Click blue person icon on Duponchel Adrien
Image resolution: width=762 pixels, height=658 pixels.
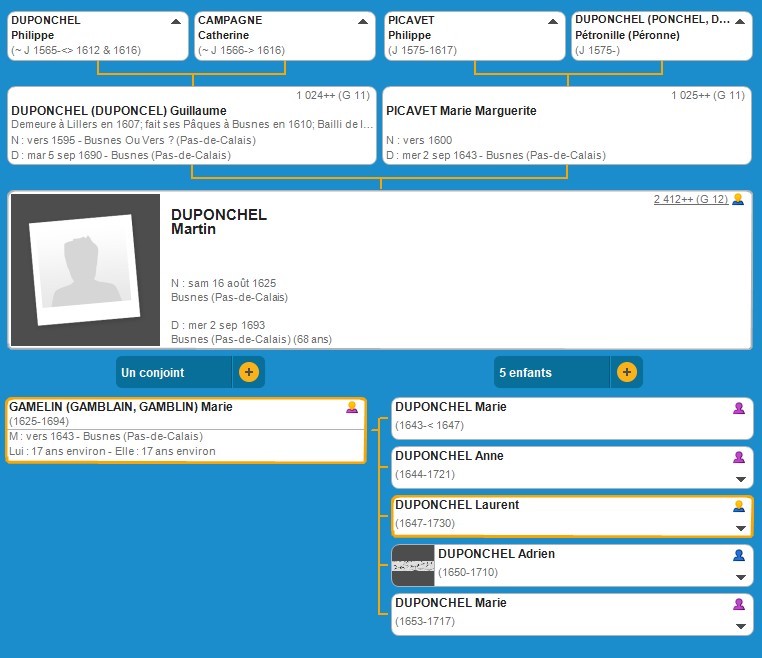(x=739, y=555)
